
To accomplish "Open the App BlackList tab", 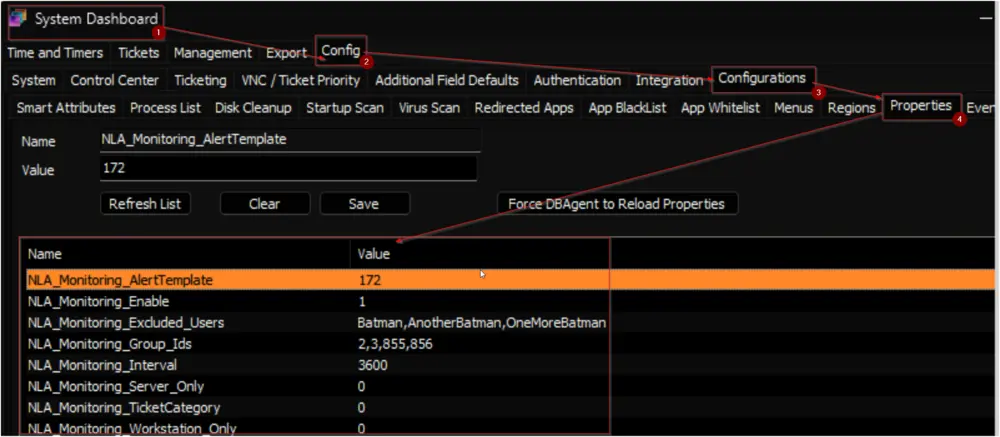I will 628,108.
